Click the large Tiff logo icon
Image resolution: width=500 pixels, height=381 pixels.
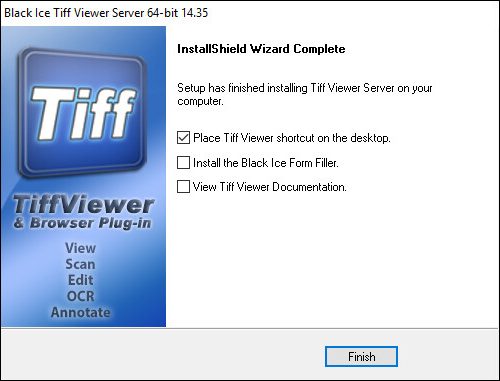(x=83, y=112)
